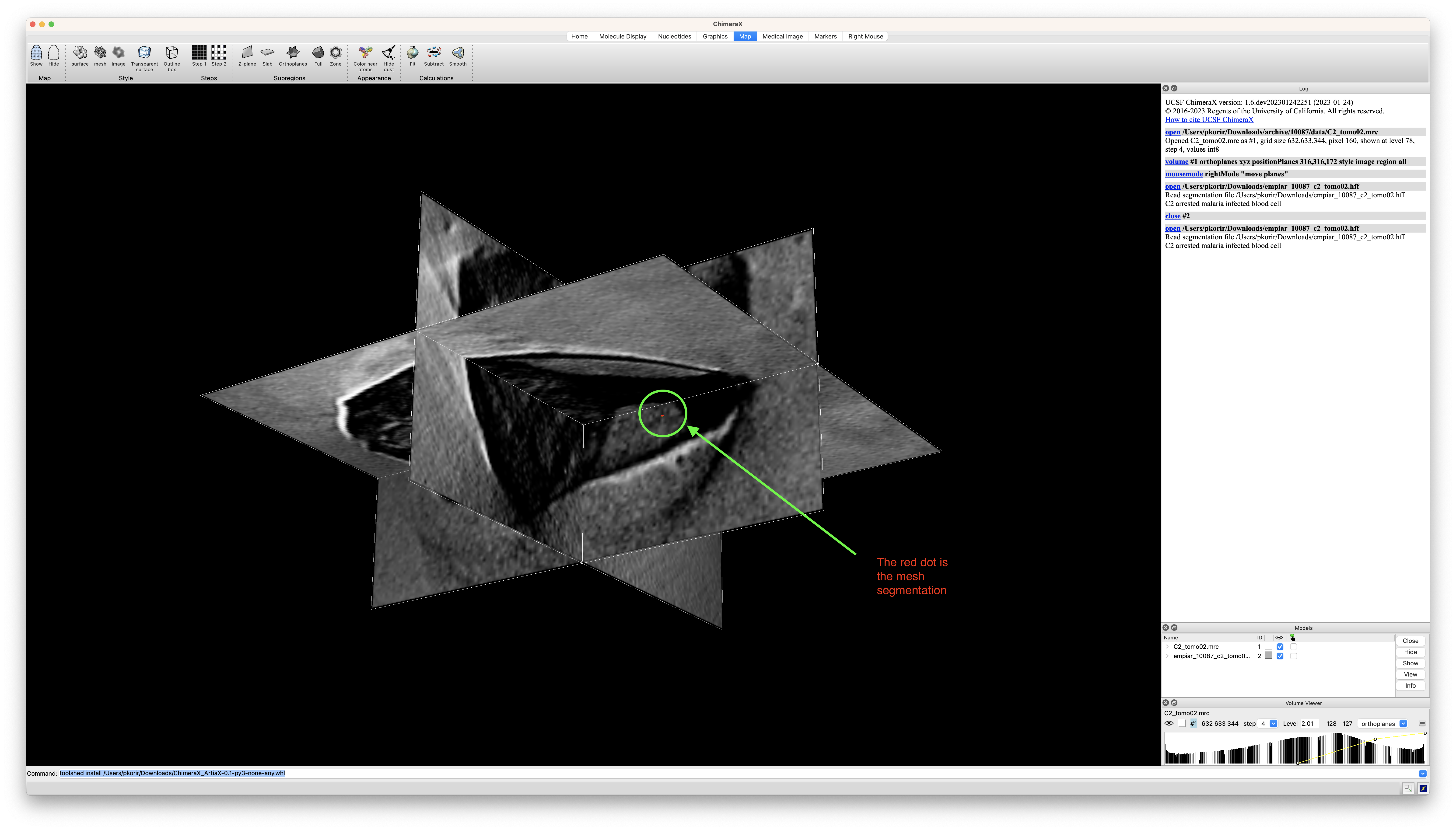Screen dimensions: 1456x830
Task: Switch to the Medical Image tab
Action: point(782,36)
